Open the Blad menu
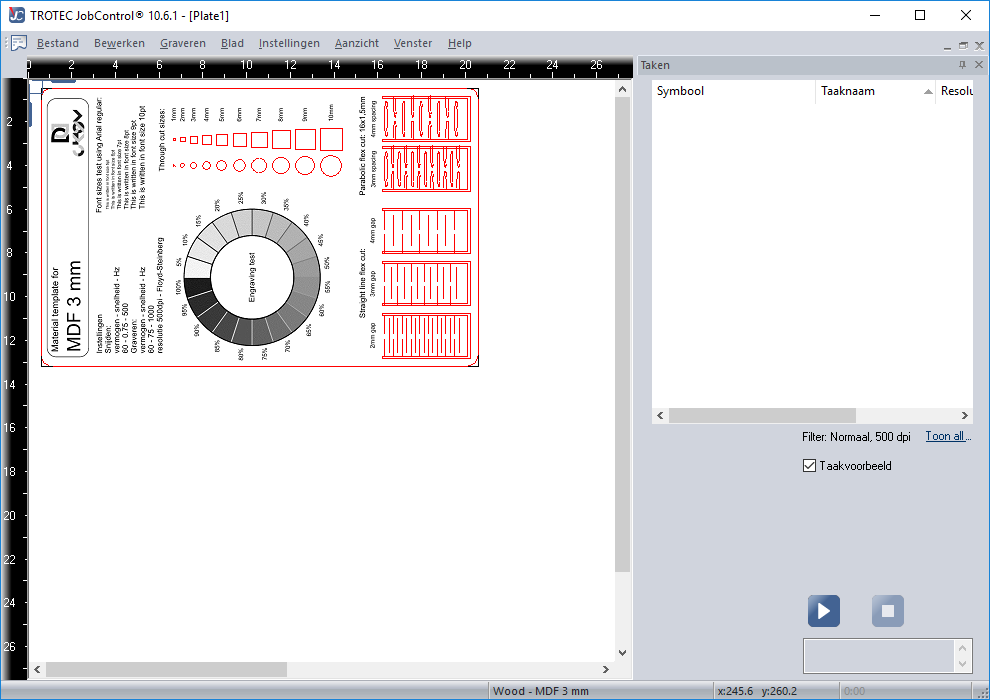Image resolution: width=990 pixels, height=700 pixels. coord(232,43)
